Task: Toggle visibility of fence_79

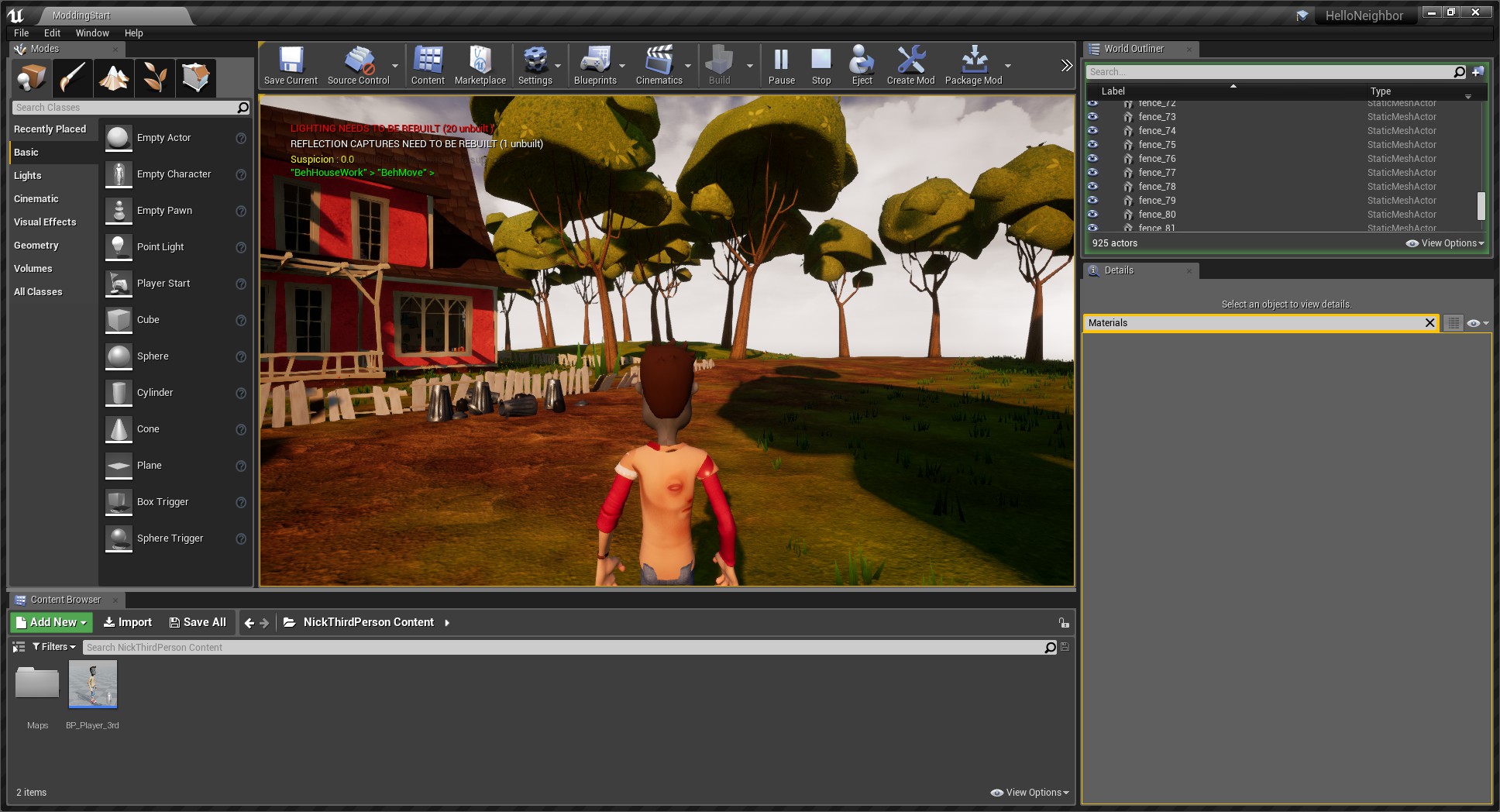Action: [1092, 201]
